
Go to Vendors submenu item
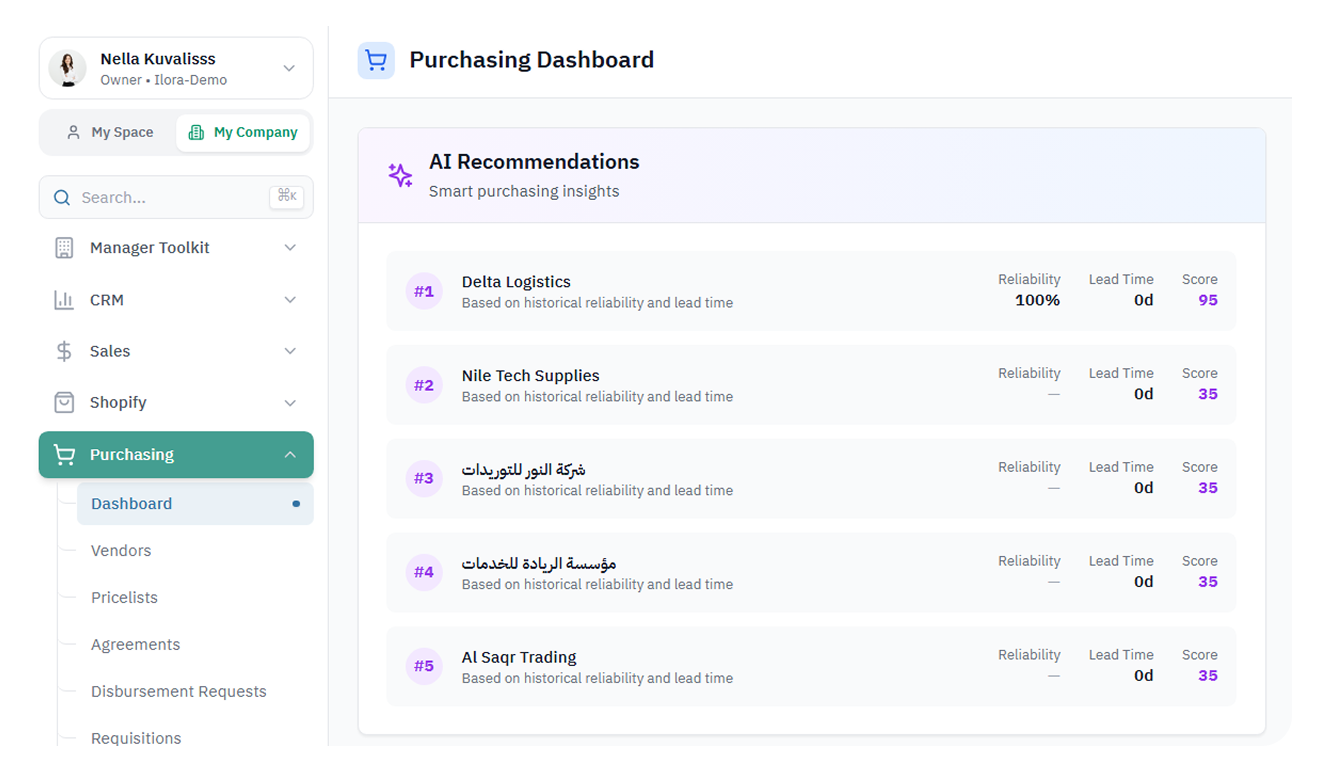click(x=121, y=551)
